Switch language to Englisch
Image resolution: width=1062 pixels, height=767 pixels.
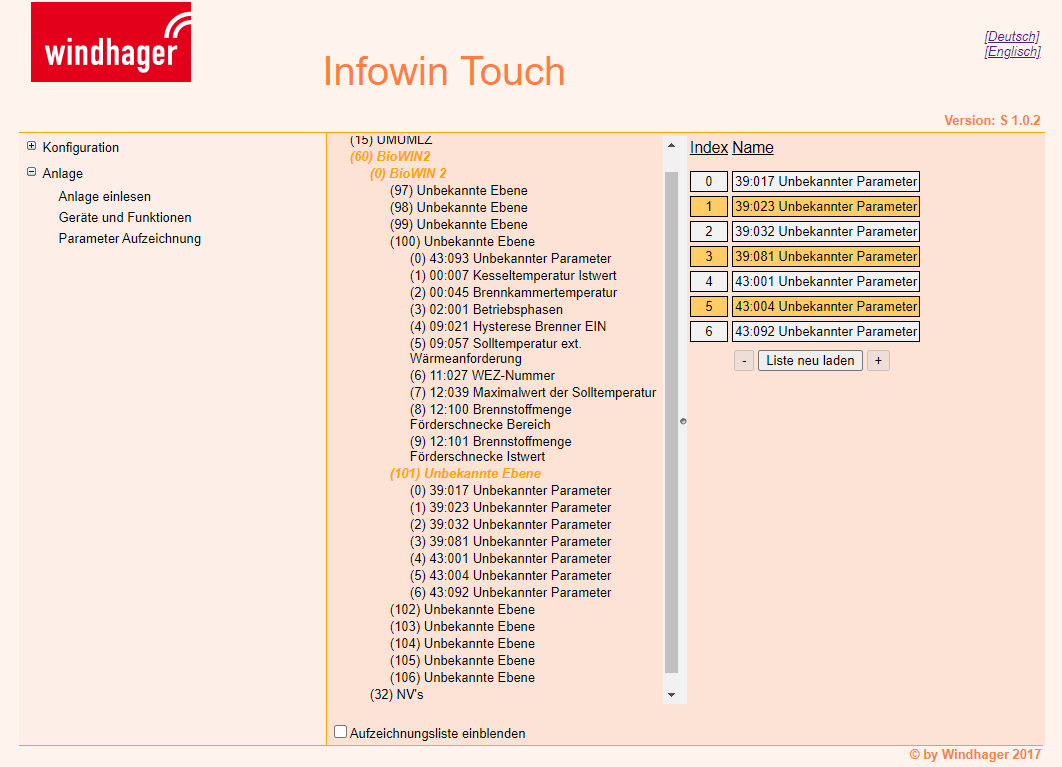tap(1012, 51)
